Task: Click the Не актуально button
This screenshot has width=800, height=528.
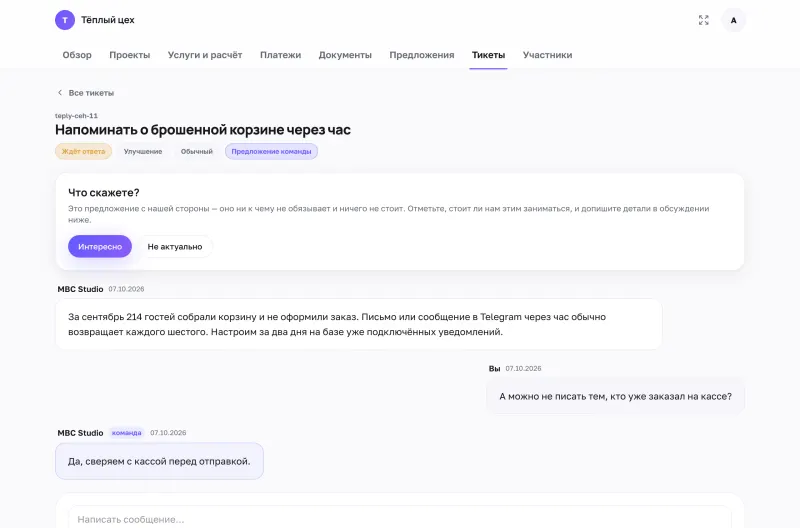Action: 175,246
